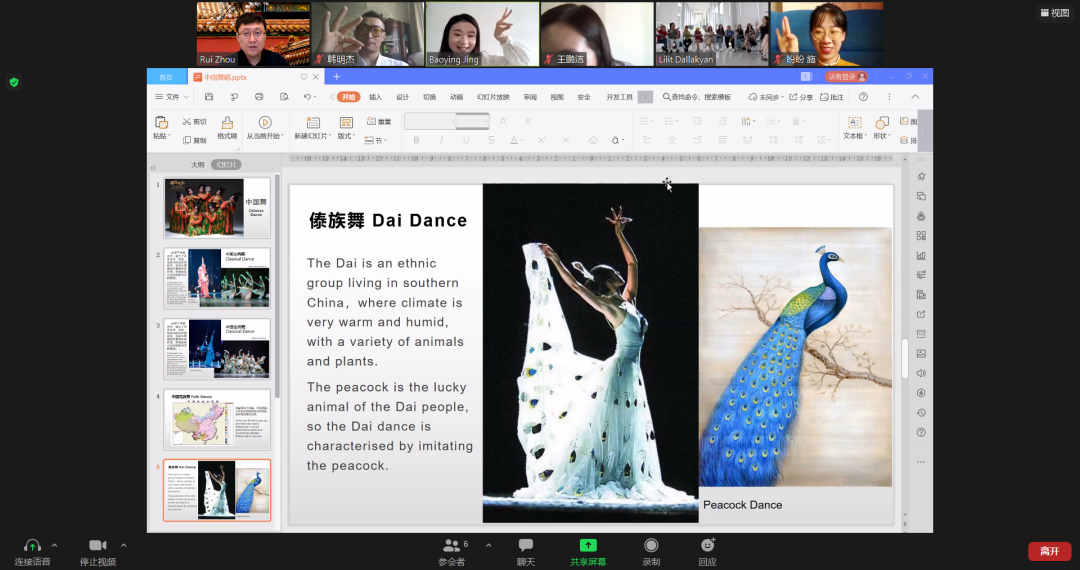
Task: Open the Design (设计) ribbon tab
Action: point(402,97)
